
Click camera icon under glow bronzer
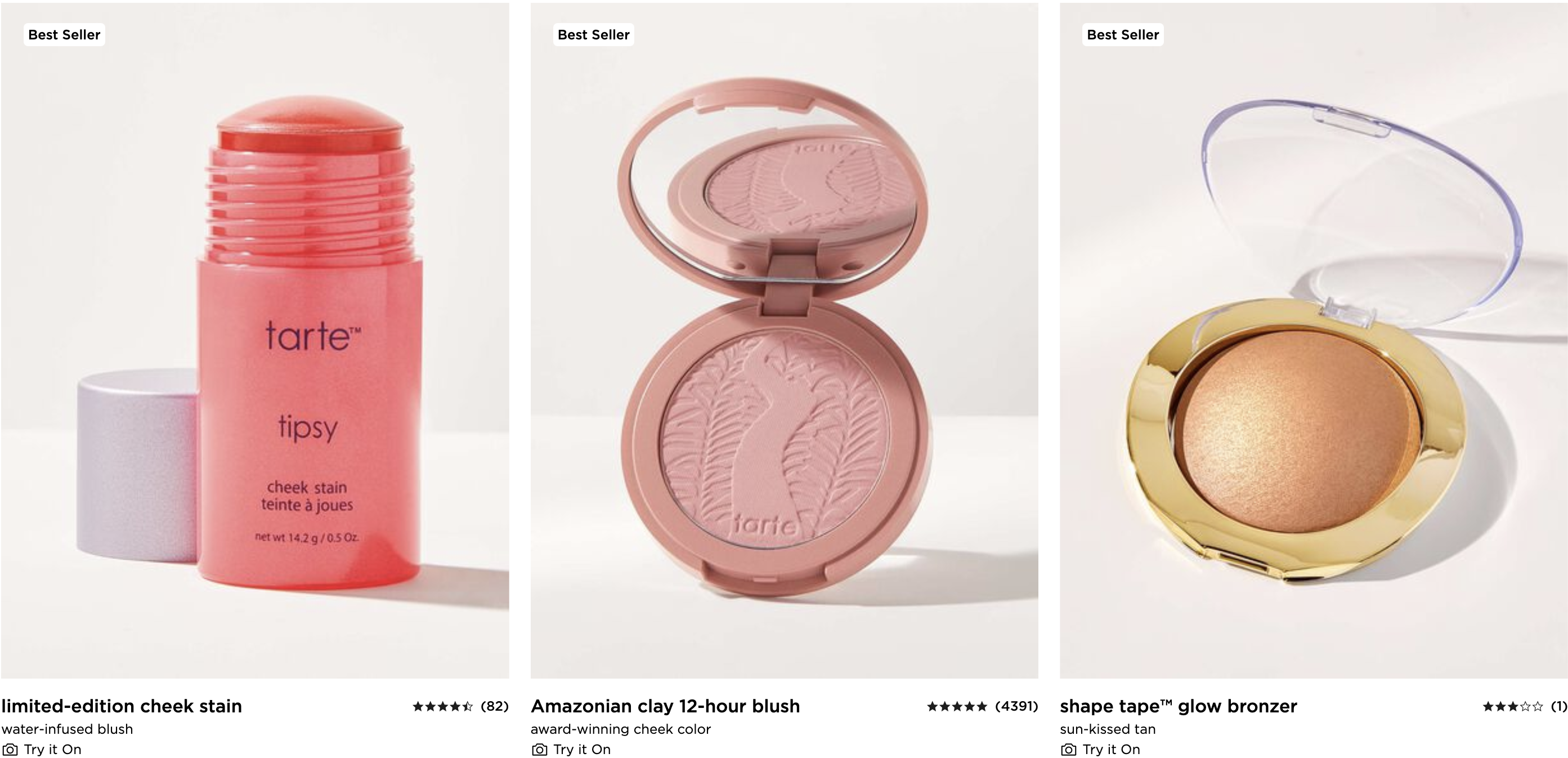click(1069, 750)
